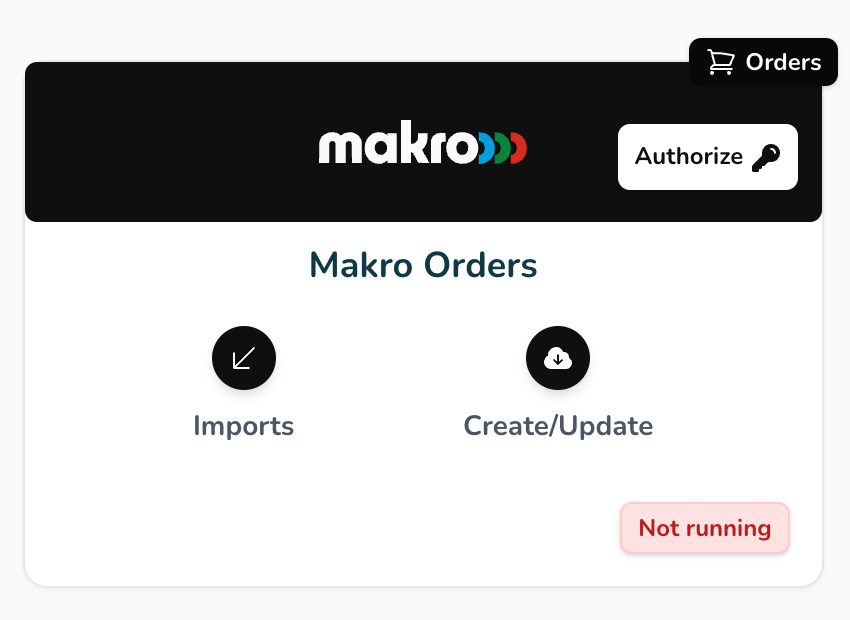The image size is (850, 620).
Task: Click the blue arc in makro logo
Action: tap(487, 147)
